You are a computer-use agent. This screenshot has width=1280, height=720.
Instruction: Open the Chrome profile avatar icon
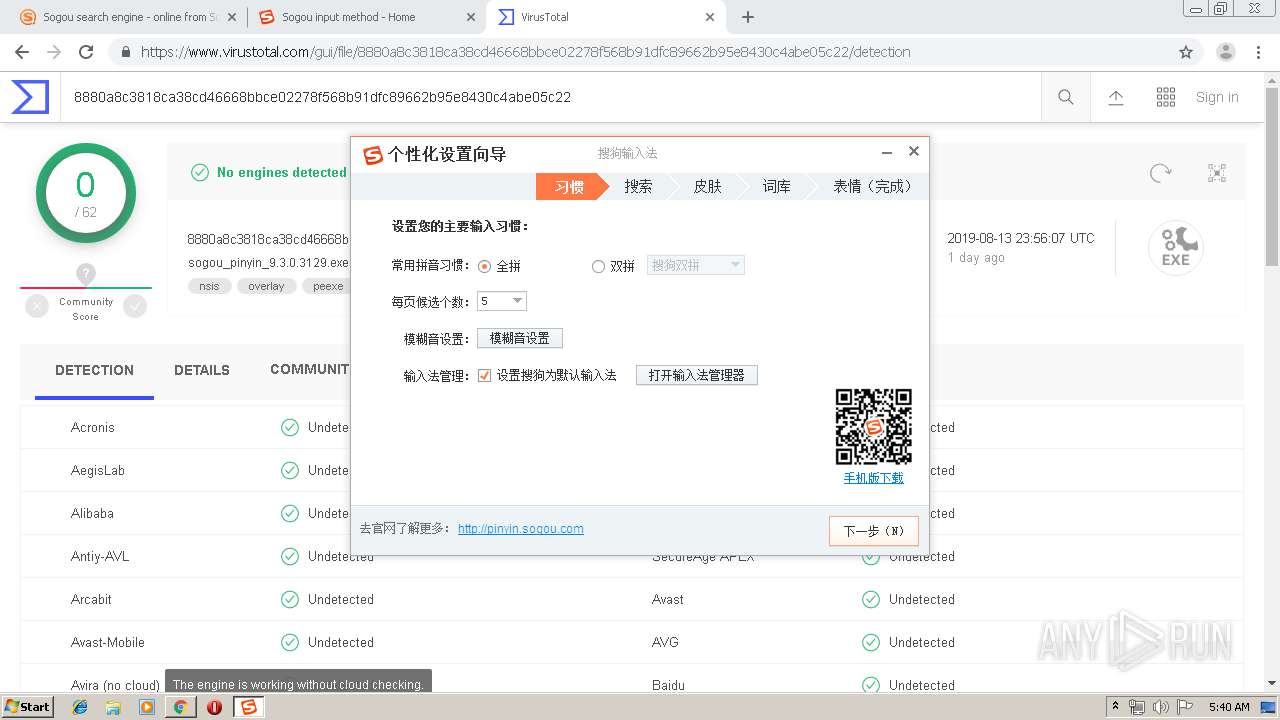(x=1225, y=52)
